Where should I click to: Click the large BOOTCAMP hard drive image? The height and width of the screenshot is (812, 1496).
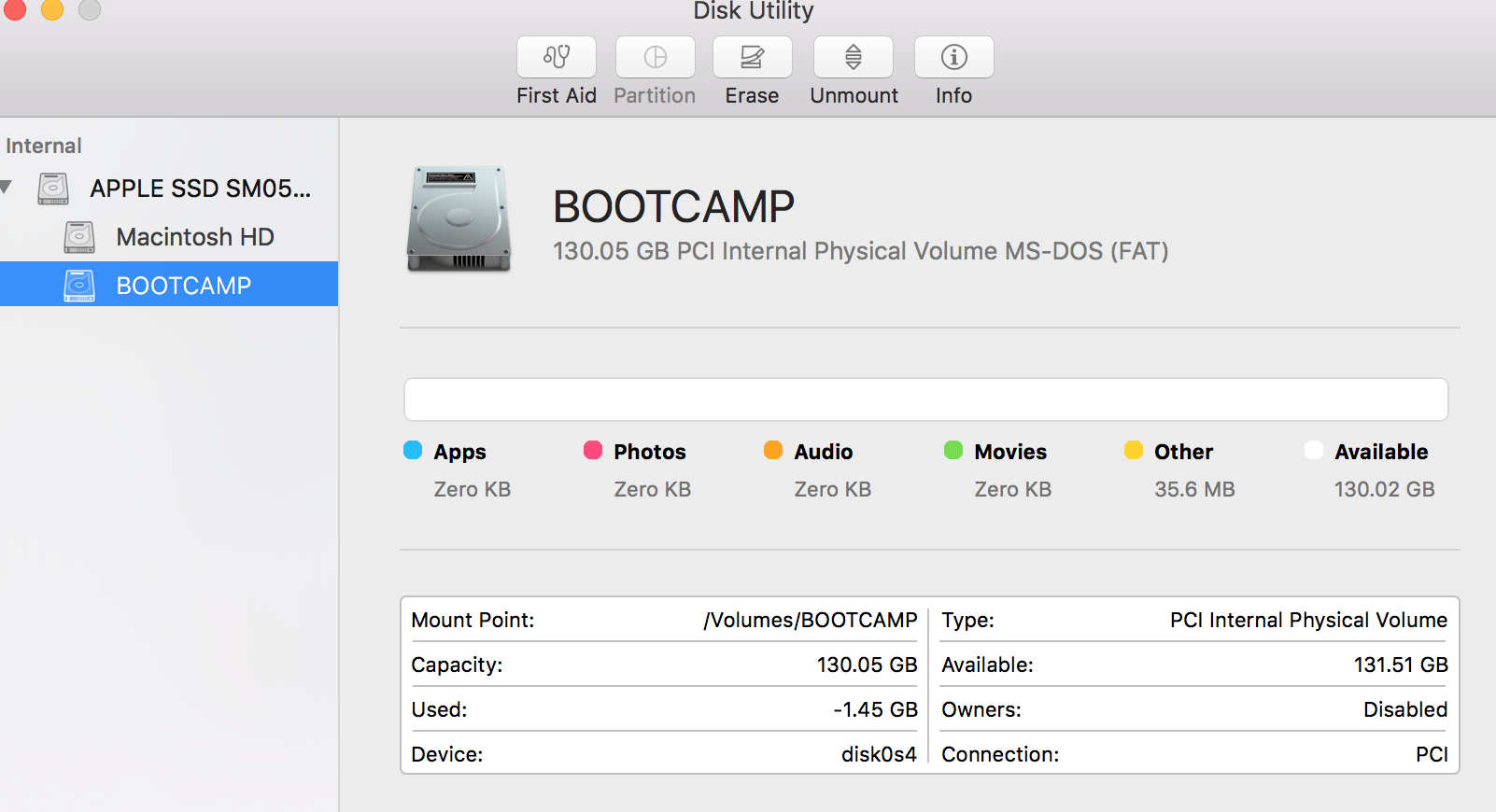tap(459, 219)
